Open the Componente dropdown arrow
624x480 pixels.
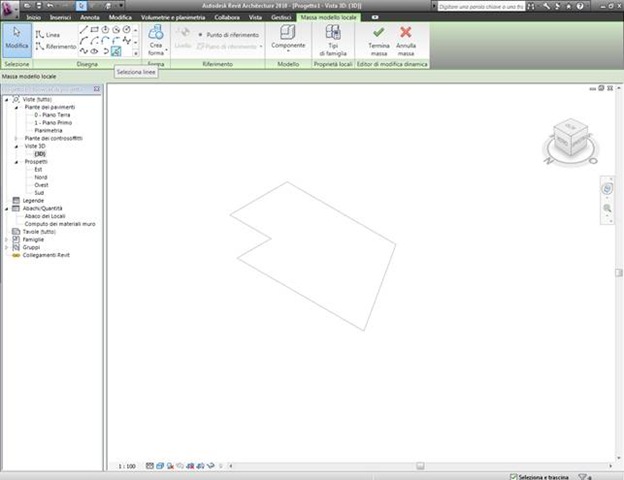(x=288, y=51)
